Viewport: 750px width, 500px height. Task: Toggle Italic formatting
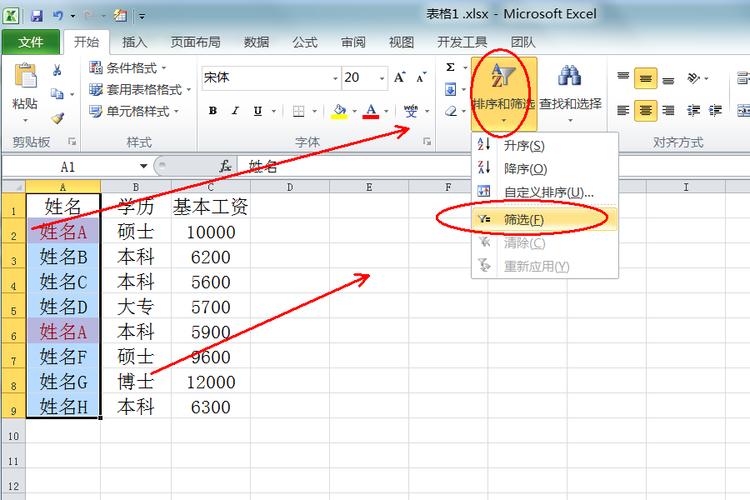point(235,111)
